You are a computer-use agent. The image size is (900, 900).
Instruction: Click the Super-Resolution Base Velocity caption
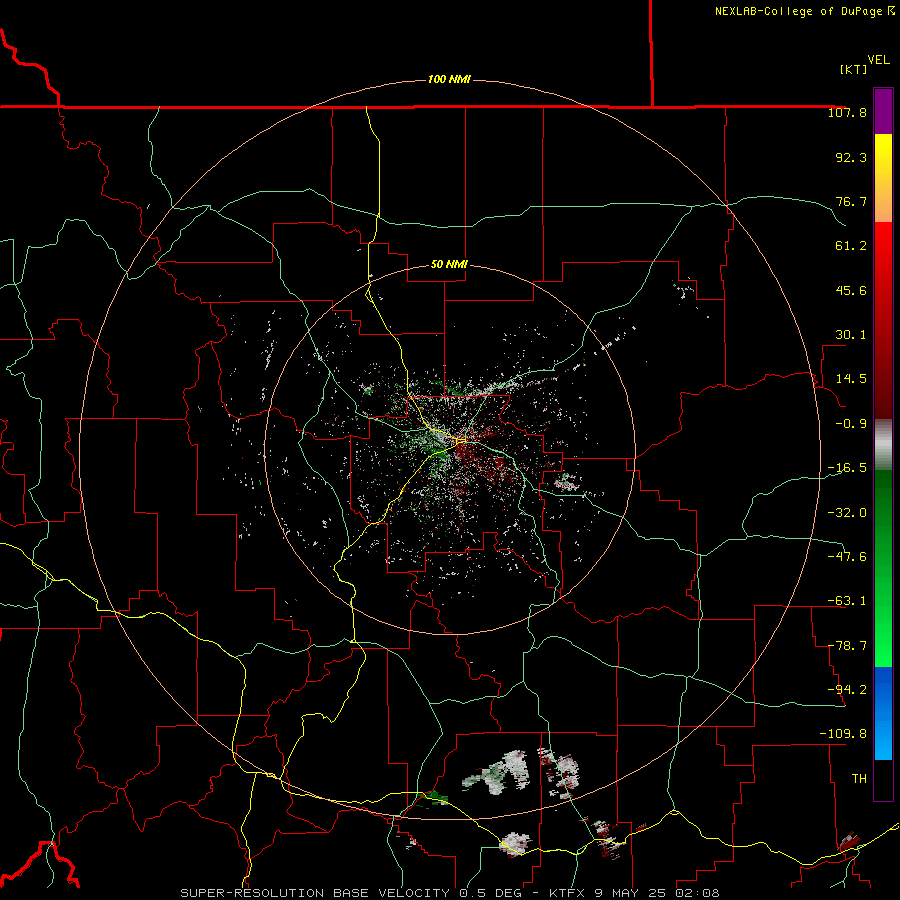pyautogui.click(x=449, y=893)
